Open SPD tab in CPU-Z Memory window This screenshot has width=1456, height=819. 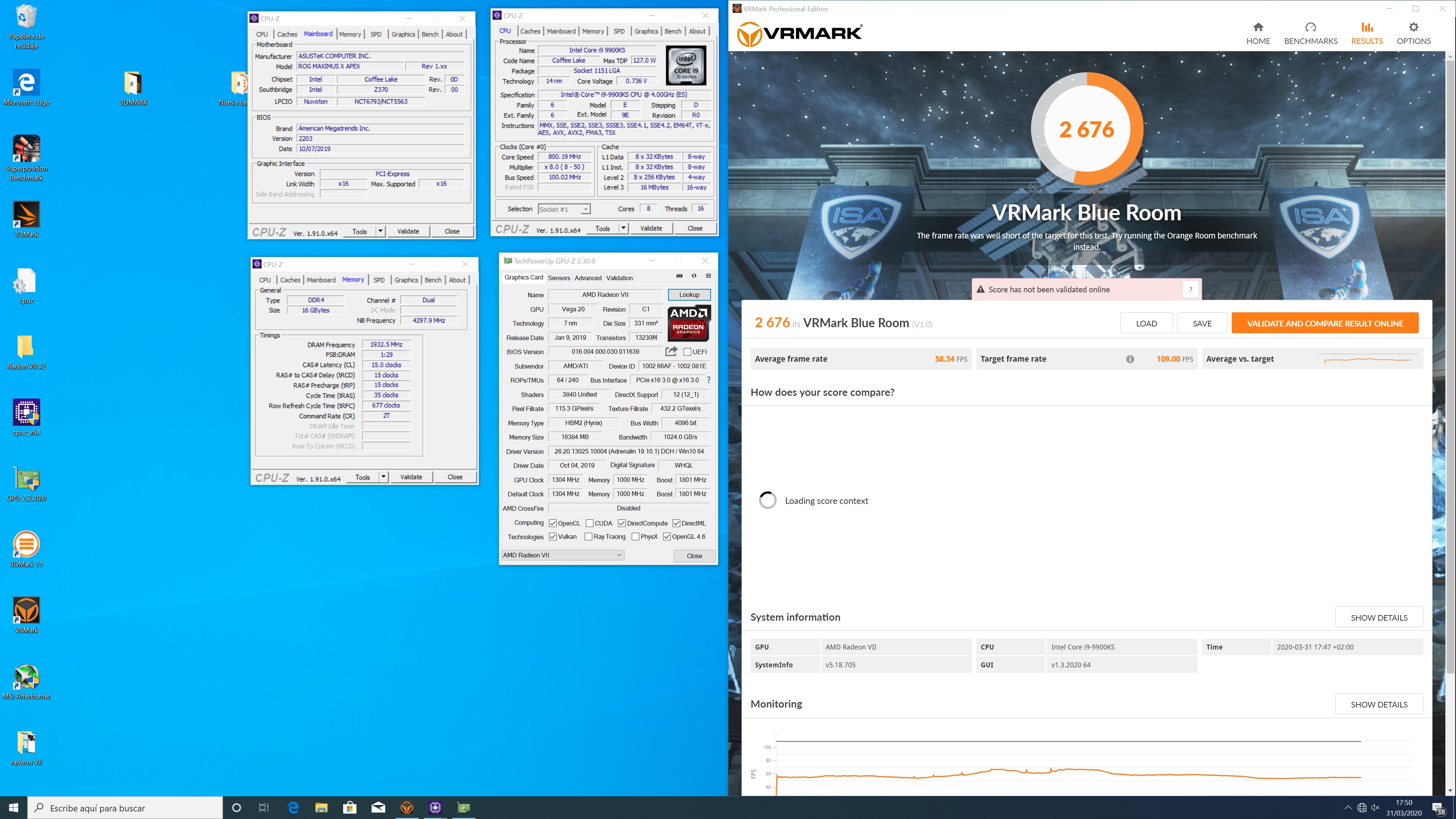tap(379, 280)
